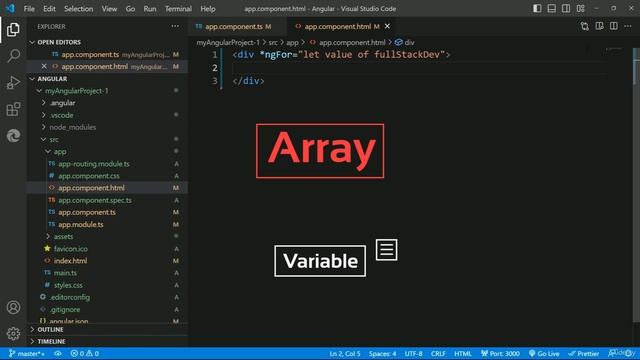This screenshot has height=360, width=640.
Task: Click Ln 2, Col 5 cursor position
Action: pos(345,353)
